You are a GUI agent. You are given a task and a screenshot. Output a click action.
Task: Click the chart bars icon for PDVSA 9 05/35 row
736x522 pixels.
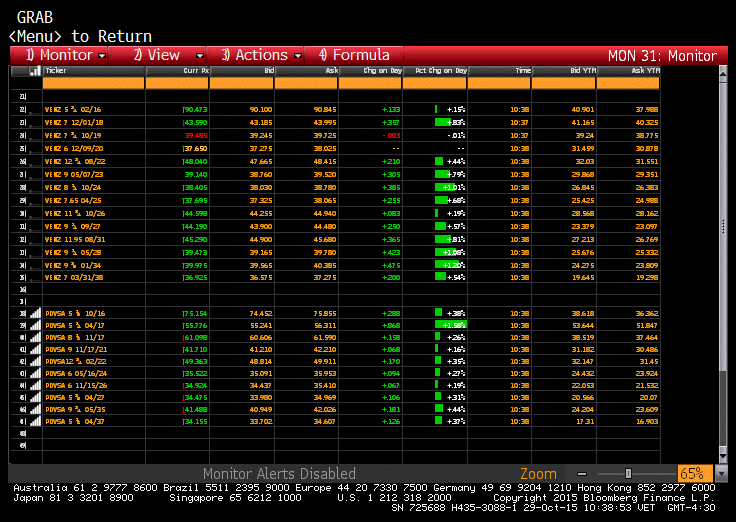[35, 409]
